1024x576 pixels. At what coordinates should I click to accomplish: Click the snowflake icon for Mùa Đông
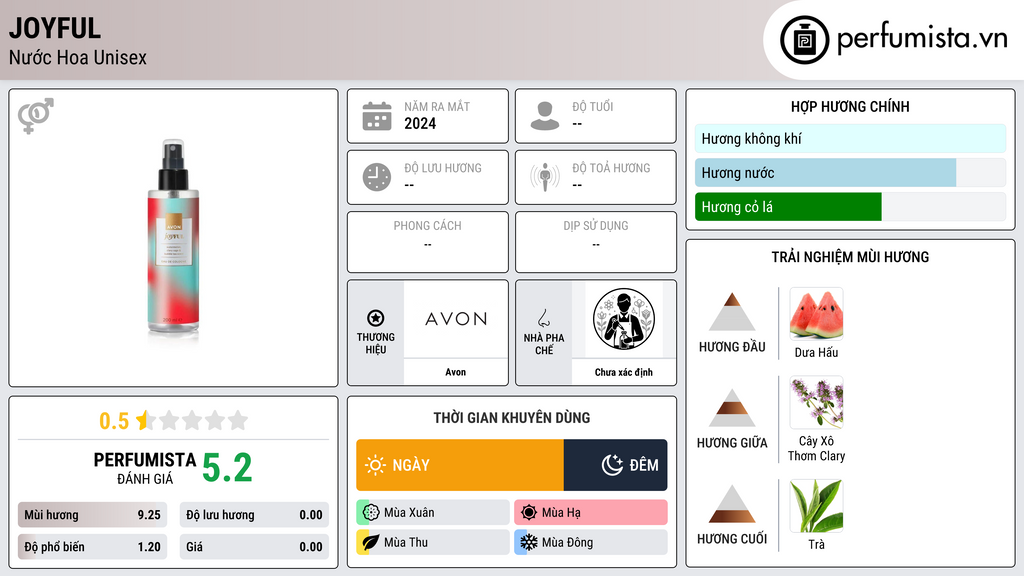[529, 542]
